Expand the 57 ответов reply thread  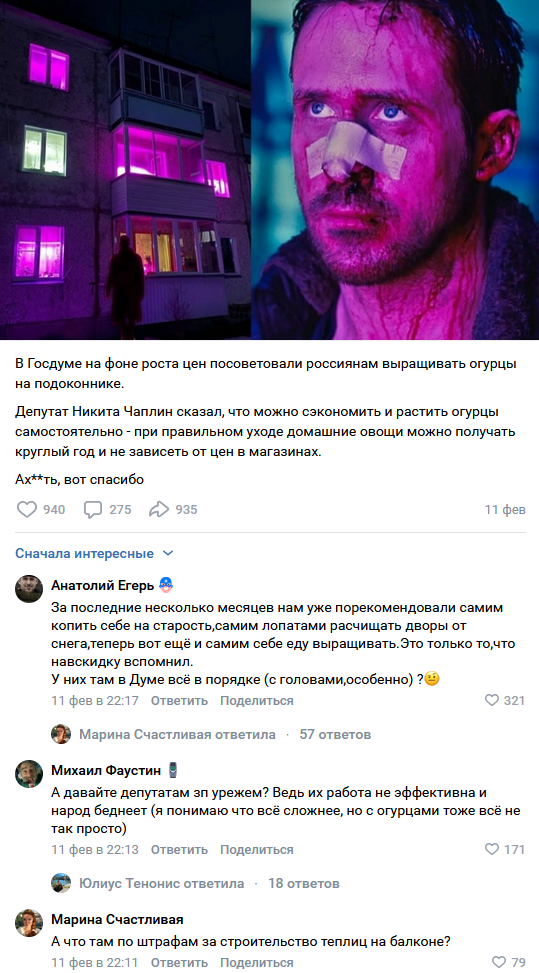pyautogui.click(x=335, y=734)
